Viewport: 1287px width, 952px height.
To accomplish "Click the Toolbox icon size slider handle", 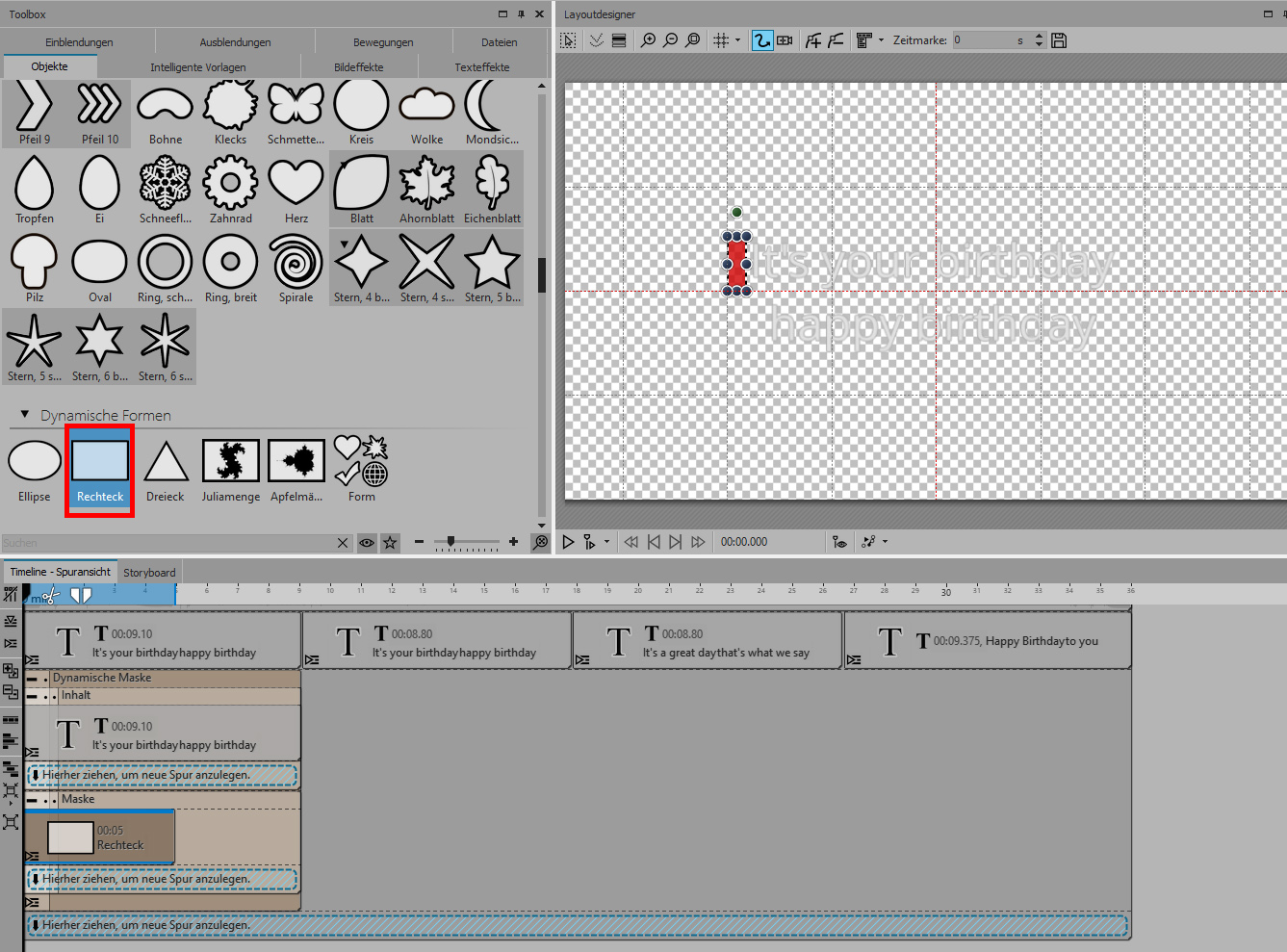I will pyautogui.click(x=450, y=542).
